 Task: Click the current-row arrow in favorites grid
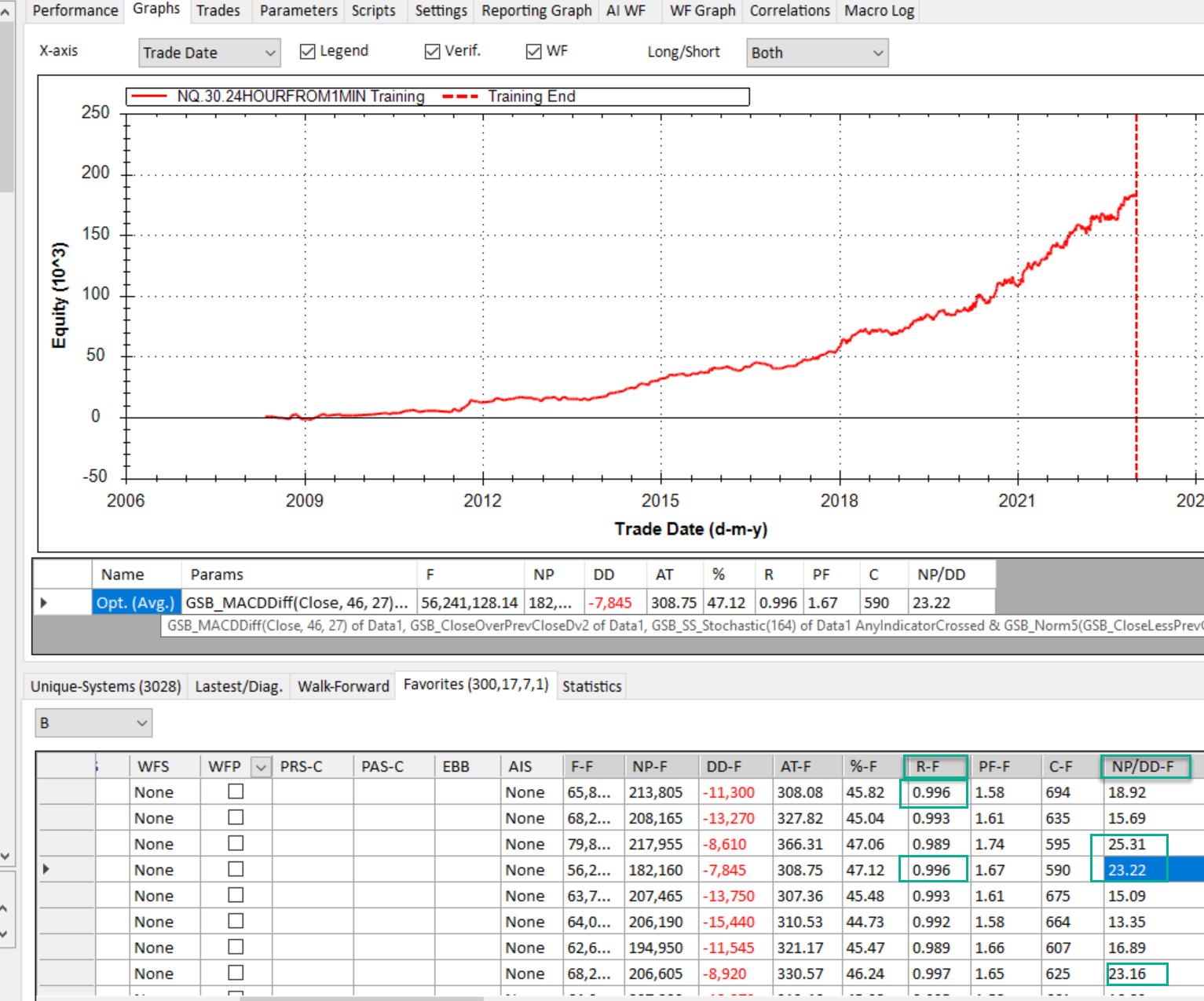pyautogui.click(x=46, y=869)
